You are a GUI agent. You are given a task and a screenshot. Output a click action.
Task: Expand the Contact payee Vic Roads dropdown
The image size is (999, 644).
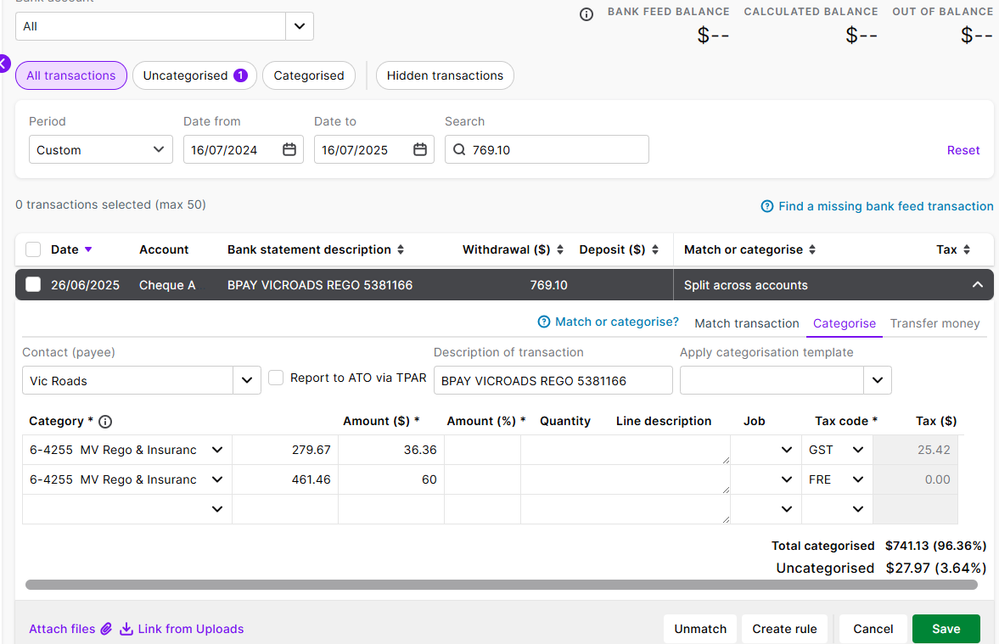pyautogui.click(x=246, y=381)
